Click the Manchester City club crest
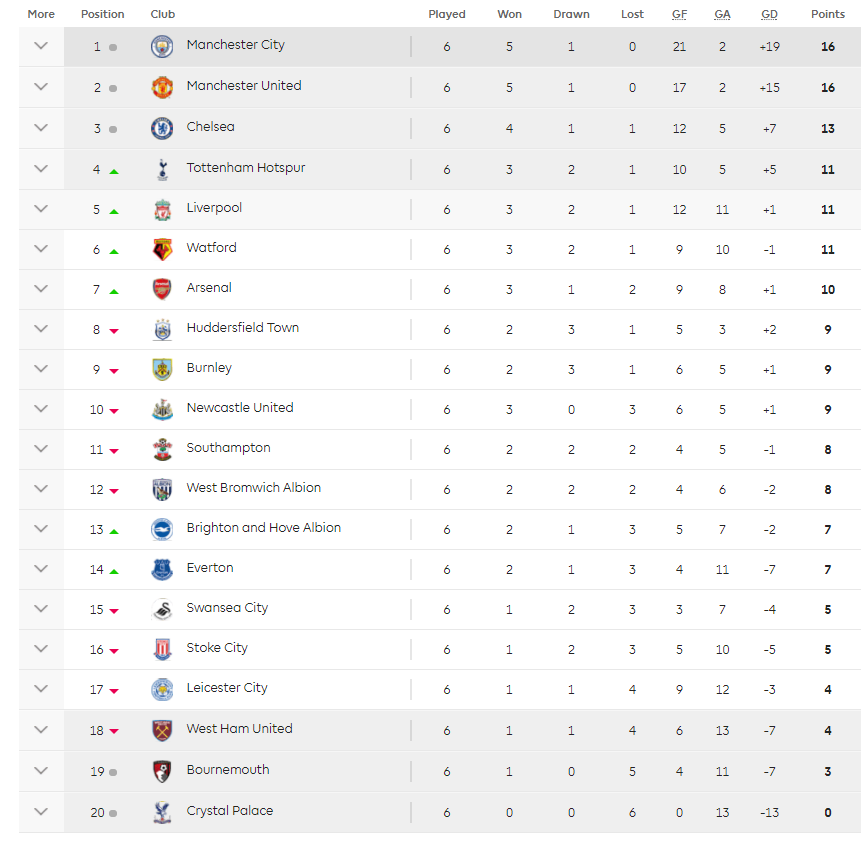Viewport: 861px width, 844px height. point(162,46)
